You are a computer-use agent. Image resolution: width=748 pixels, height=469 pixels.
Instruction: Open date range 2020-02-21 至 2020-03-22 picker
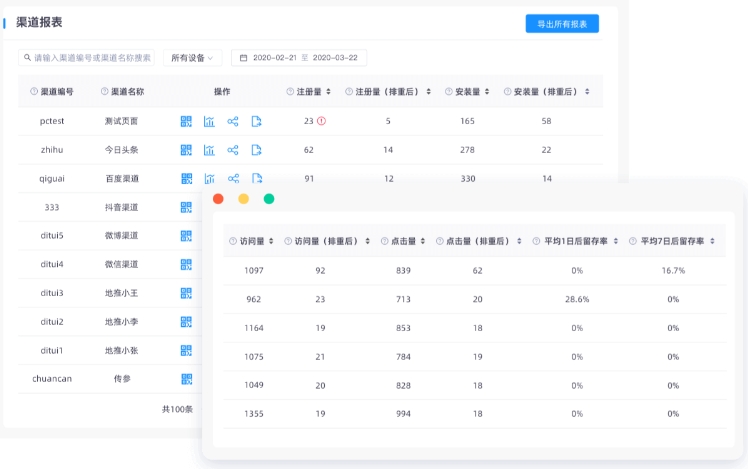coord(299,58)
